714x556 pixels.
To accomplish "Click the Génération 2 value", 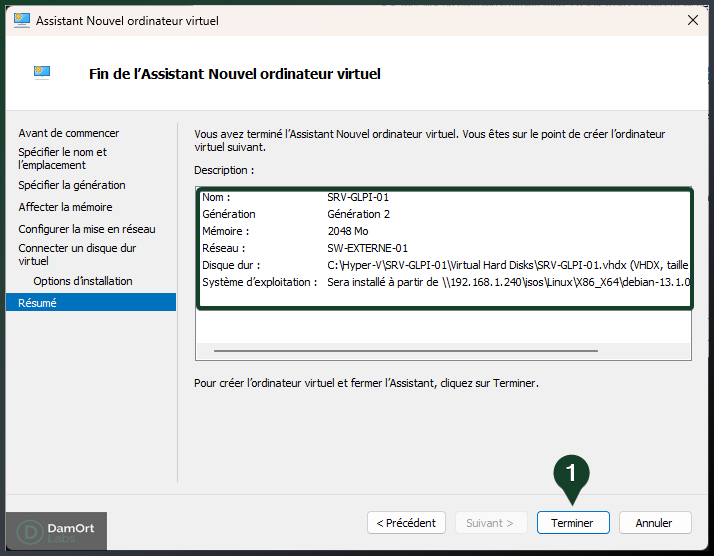I will [x=358, y=214].
